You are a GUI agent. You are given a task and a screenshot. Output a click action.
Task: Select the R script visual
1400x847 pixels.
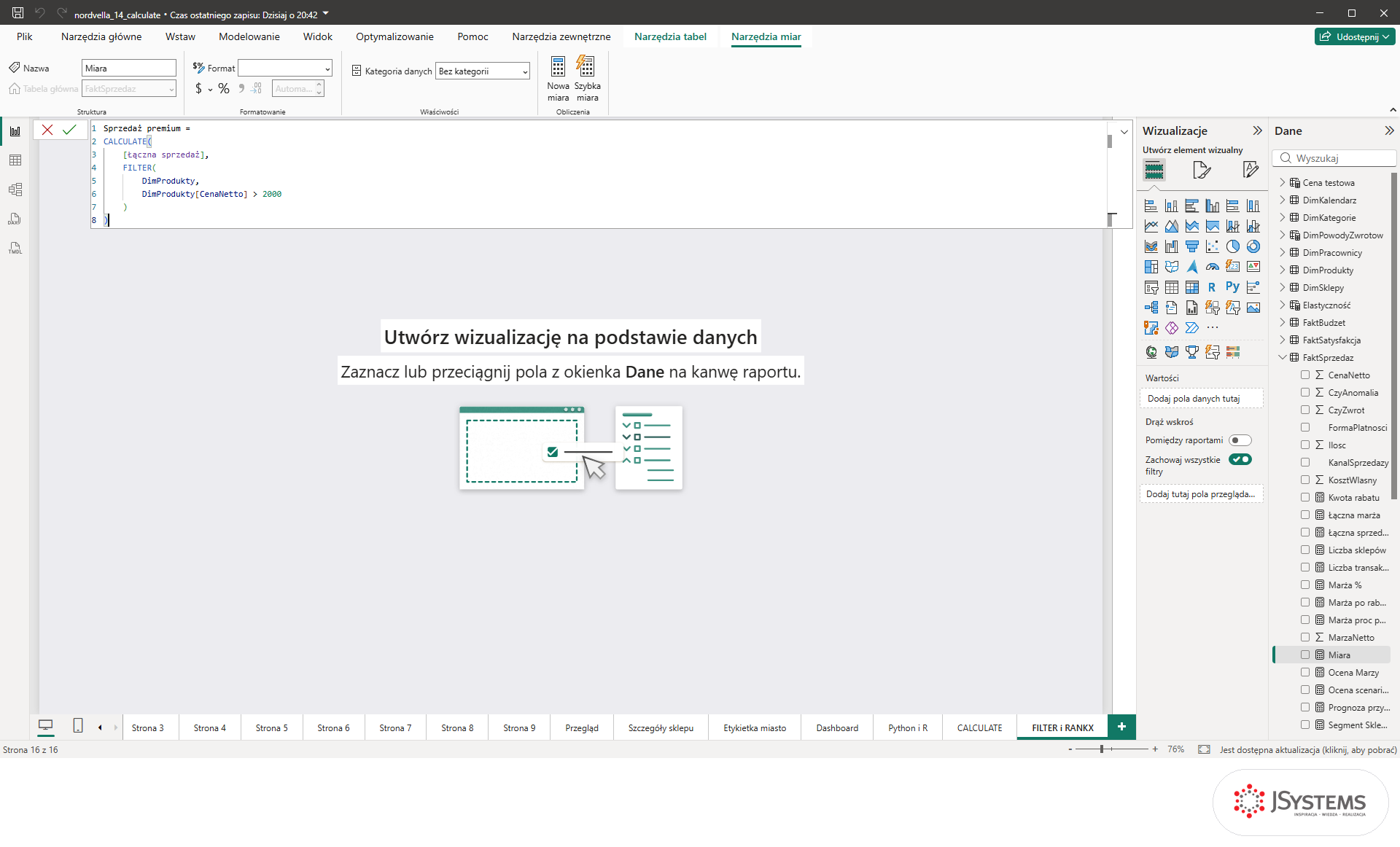[x=1212, y=287]
